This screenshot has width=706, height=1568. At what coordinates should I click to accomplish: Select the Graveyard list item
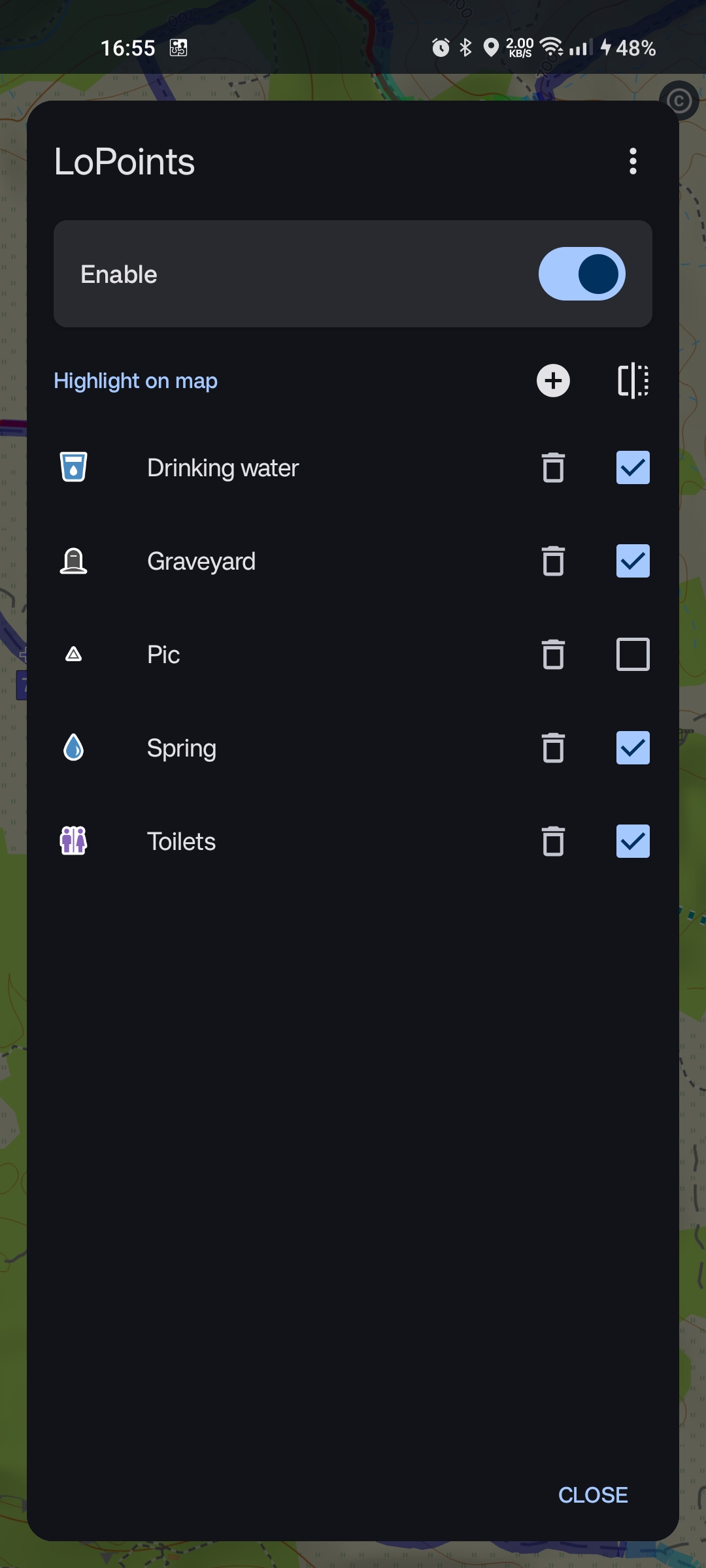pos(201,561)
